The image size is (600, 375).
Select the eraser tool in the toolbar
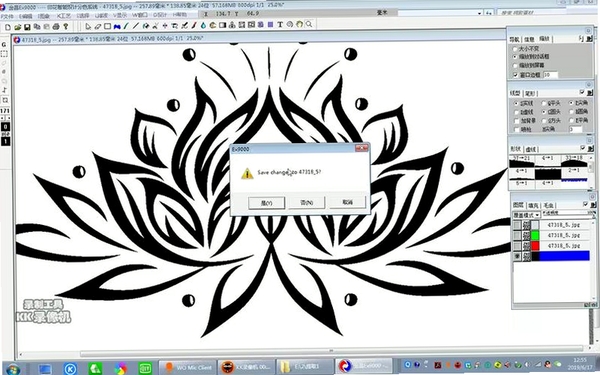coord(98,26)
